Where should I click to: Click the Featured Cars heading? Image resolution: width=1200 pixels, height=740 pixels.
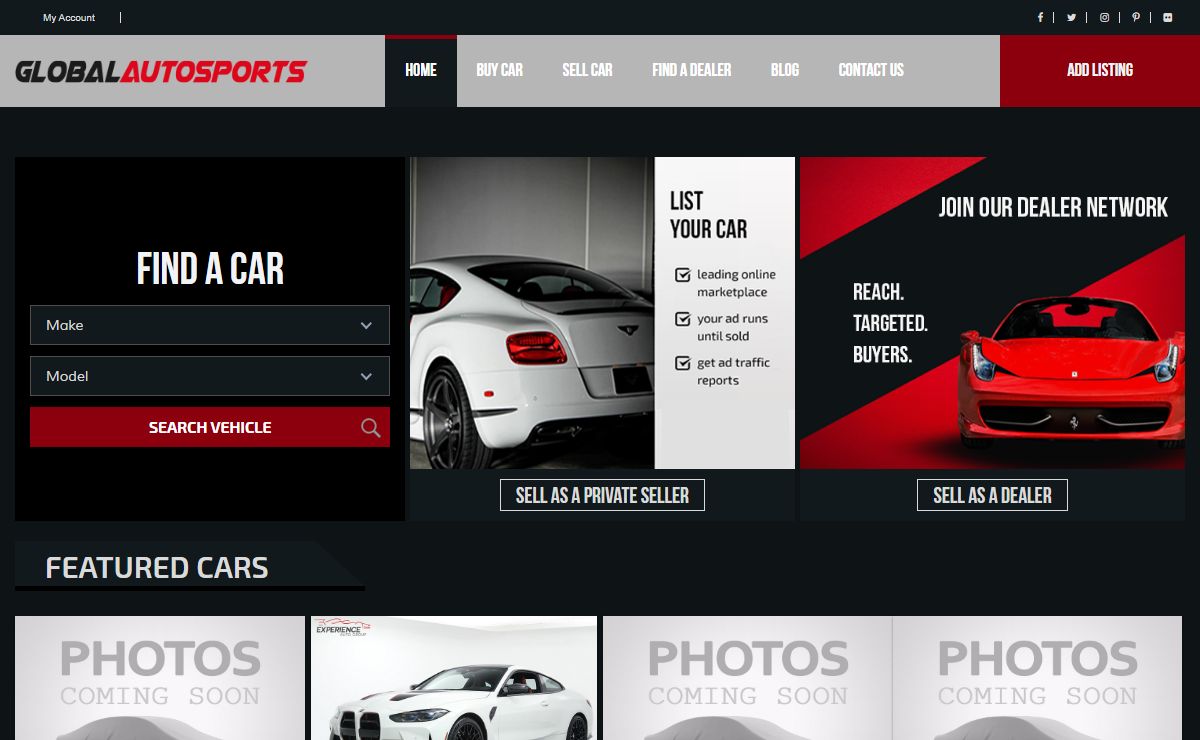pyautogui.click(x=157, y=568)
